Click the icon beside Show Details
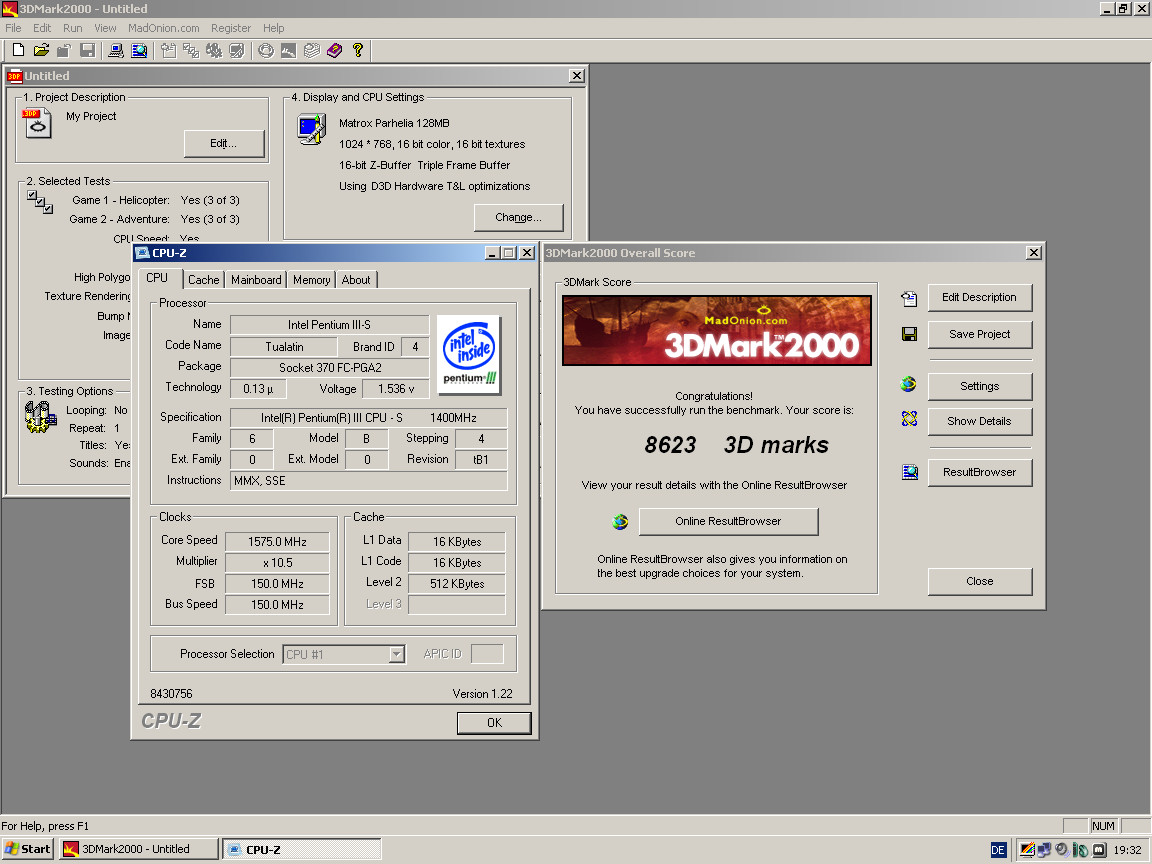 909,419
